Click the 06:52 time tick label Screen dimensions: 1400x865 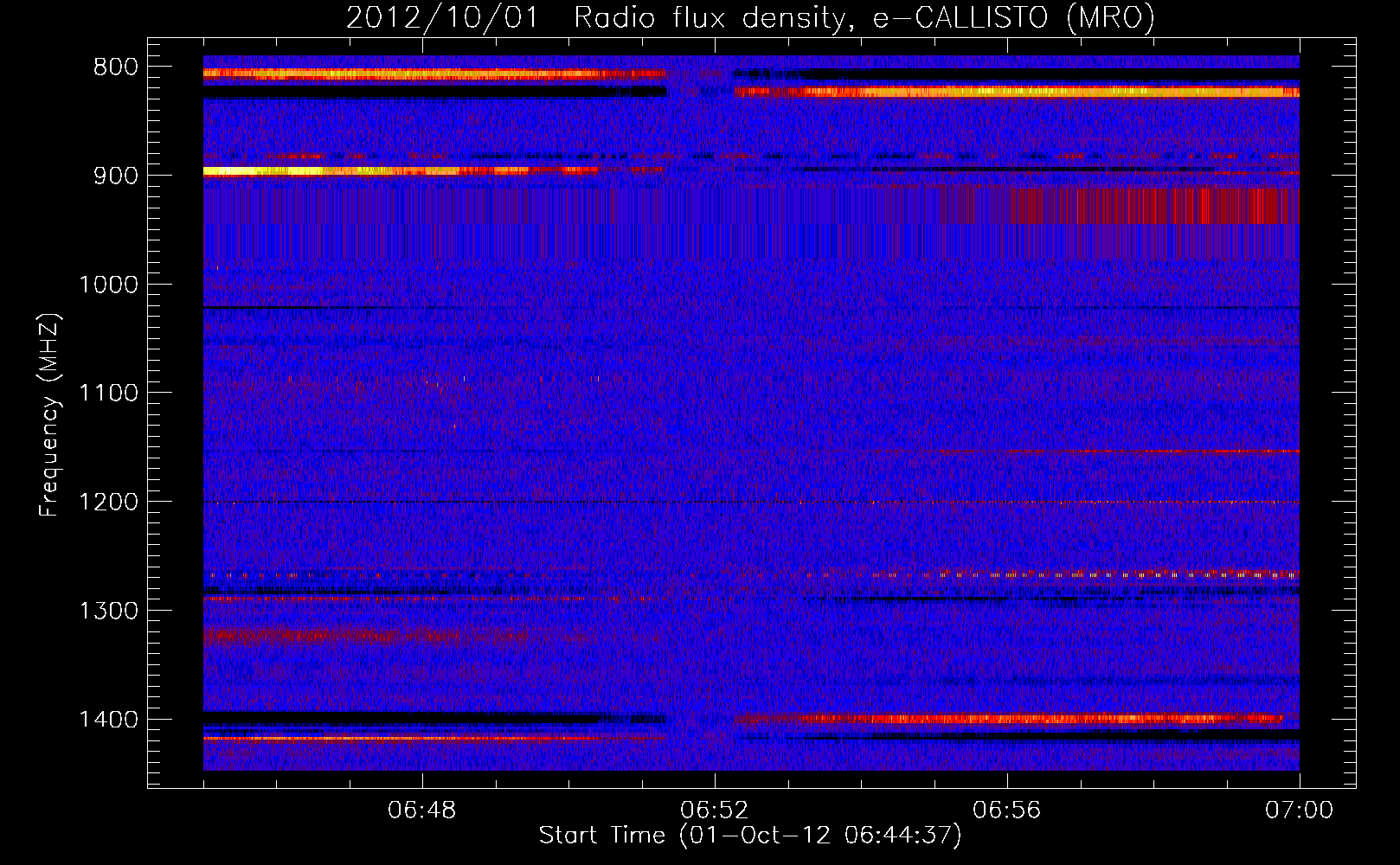click(x=714, y=811)
